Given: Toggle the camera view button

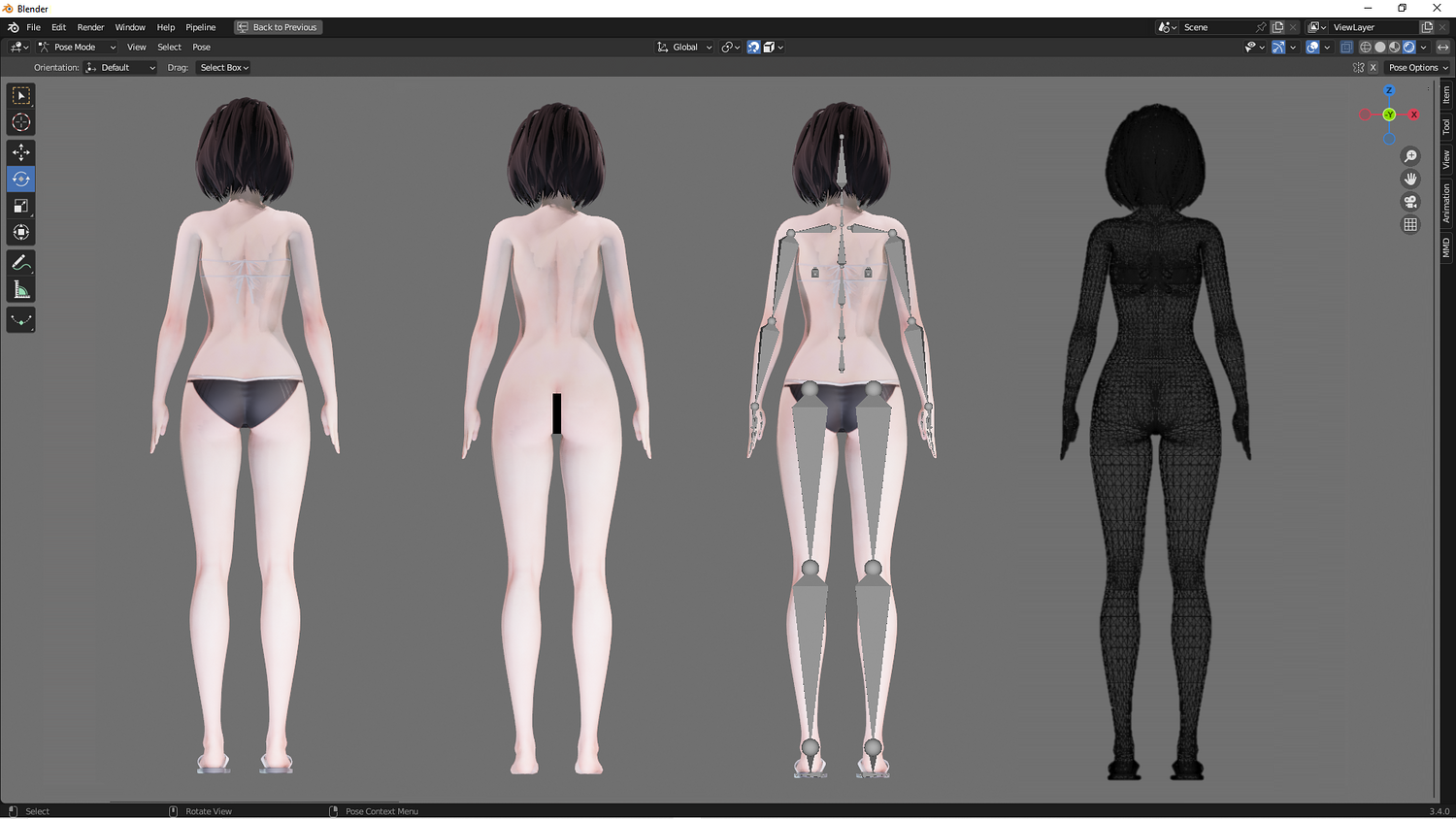Looking at the screenshot, I should pyautogui.click(x=1410, y=202).
